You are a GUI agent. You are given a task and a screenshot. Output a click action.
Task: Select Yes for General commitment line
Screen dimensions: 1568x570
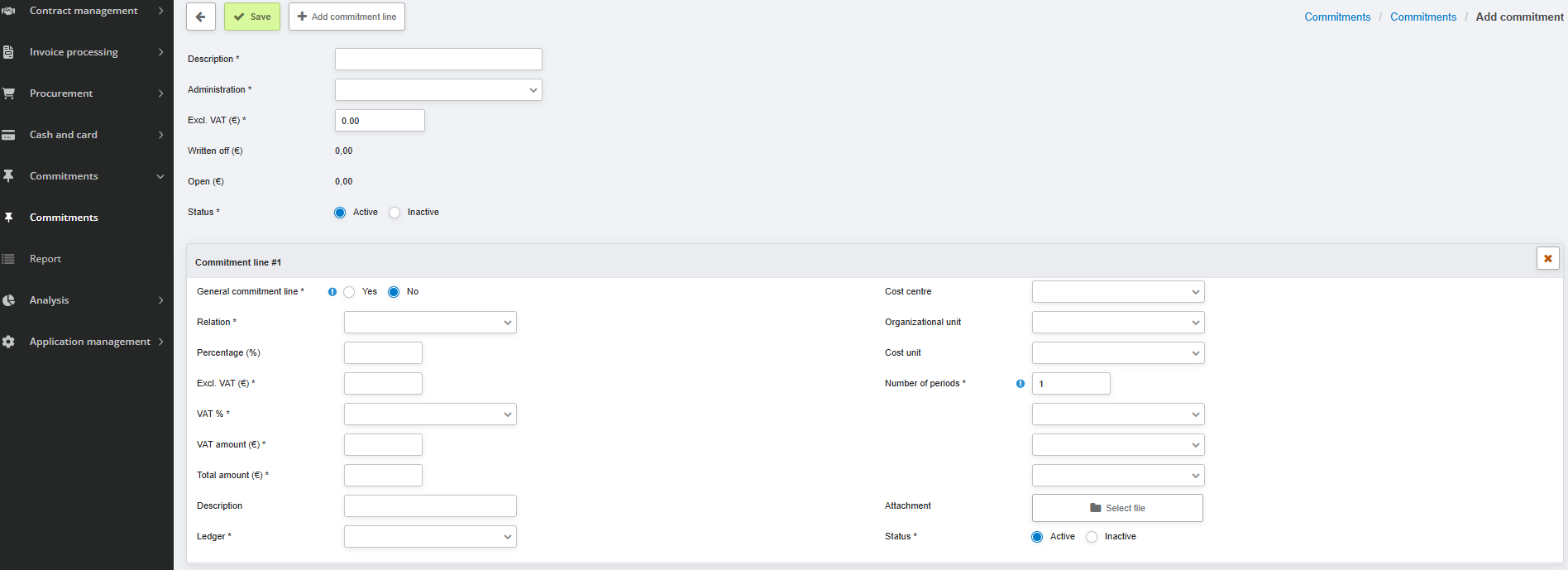tap(349, 292)
